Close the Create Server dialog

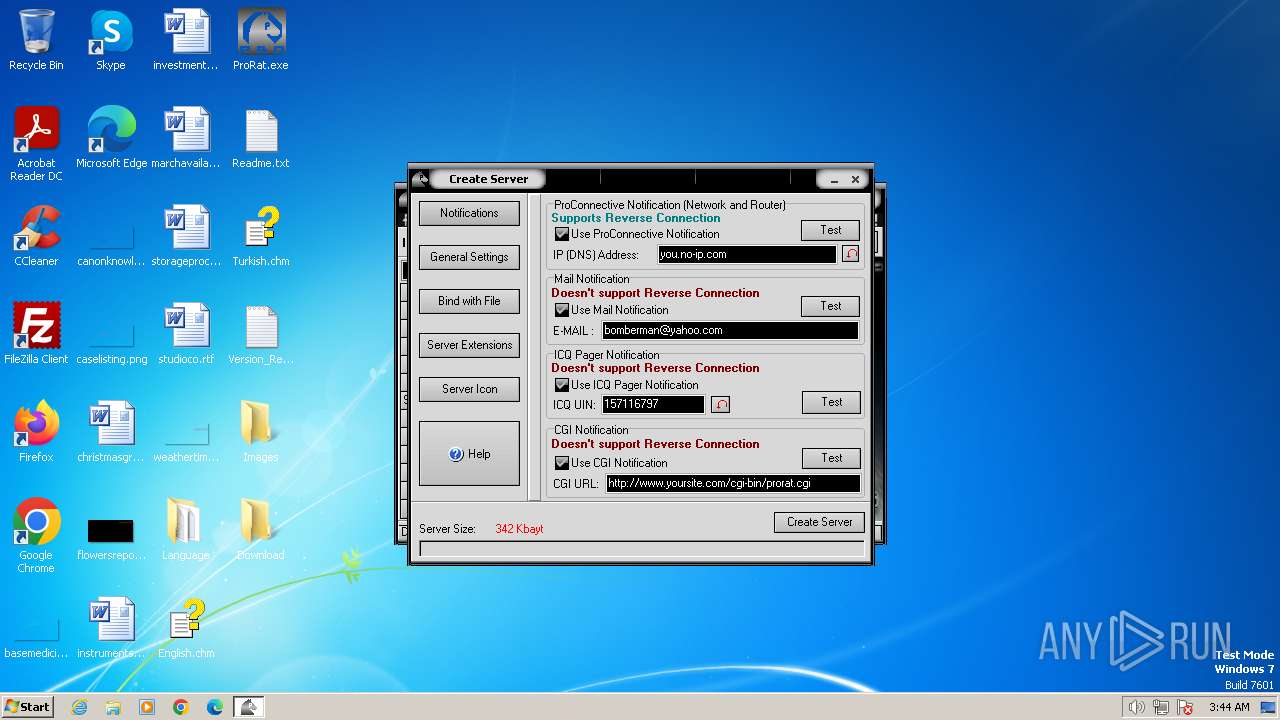click(x=855, y=180)
